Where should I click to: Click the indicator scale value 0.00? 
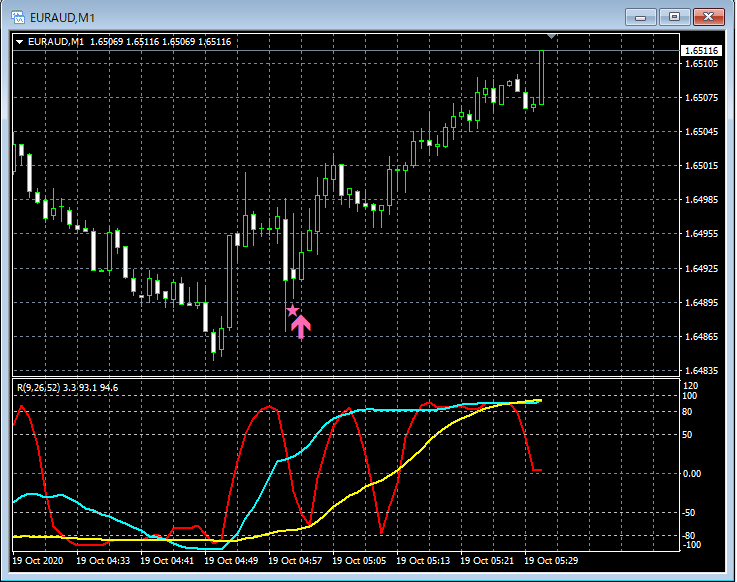692,474
